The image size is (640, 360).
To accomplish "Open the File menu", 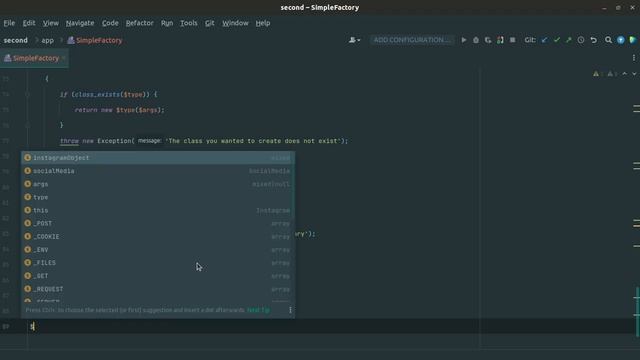I will tap(9, 23).
